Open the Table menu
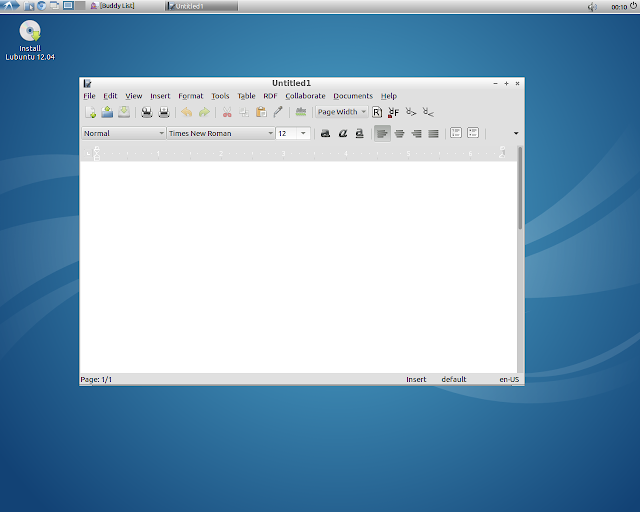The image size is (640, 512). click(x=246, y=96)
